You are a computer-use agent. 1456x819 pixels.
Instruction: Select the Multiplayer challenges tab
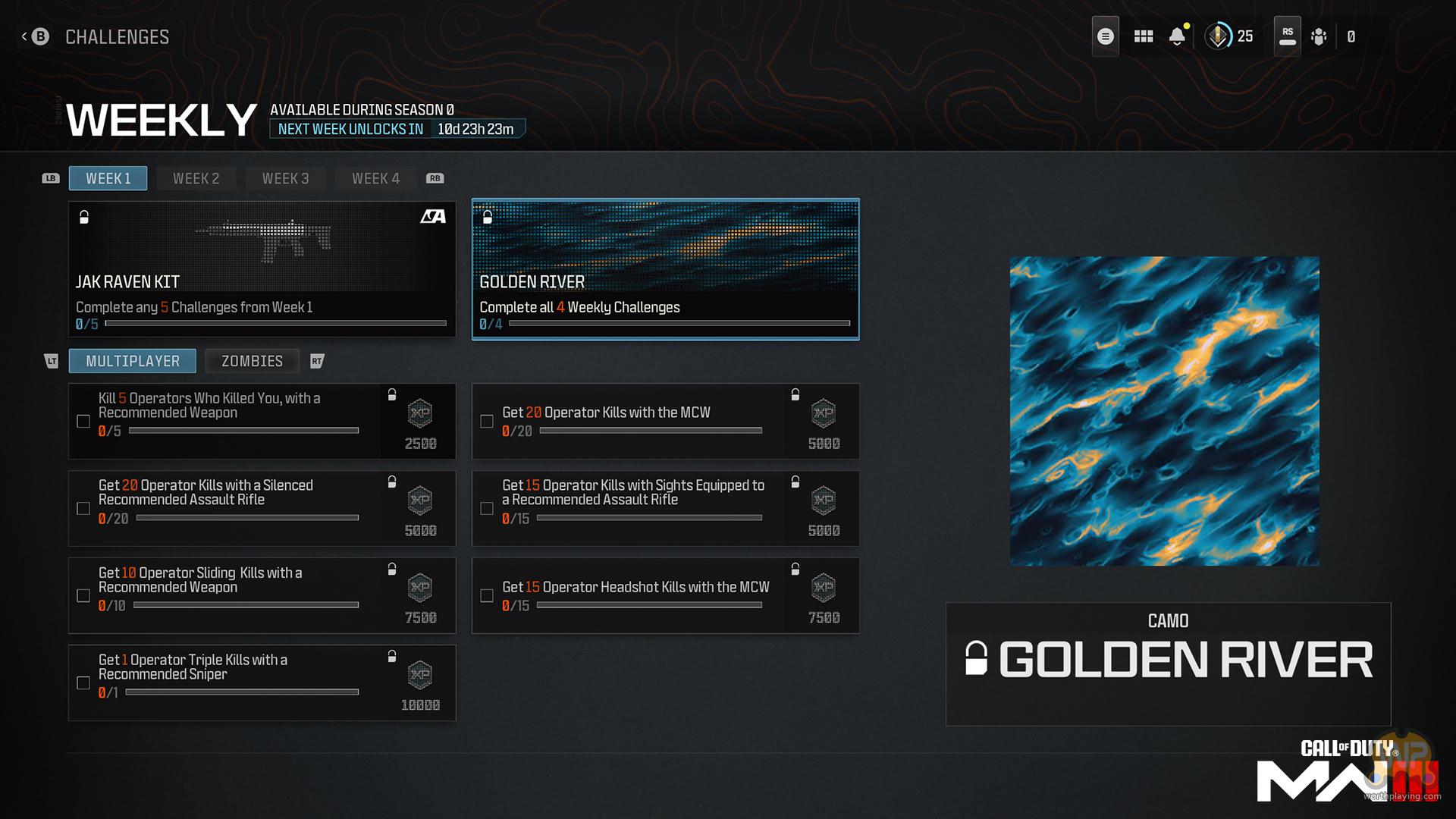(133, 361)
